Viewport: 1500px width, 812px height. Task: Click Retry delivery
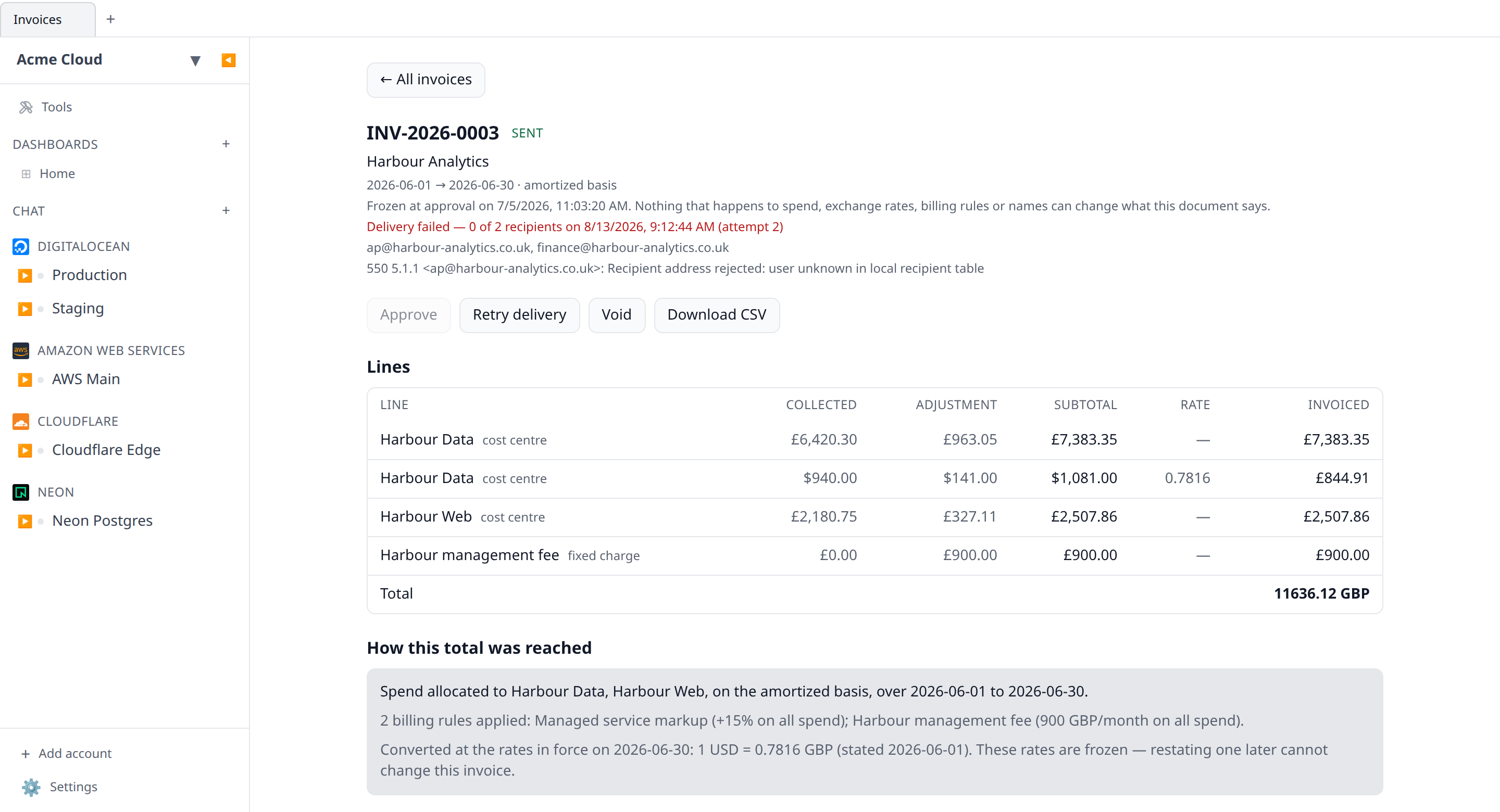coord(519,315)
